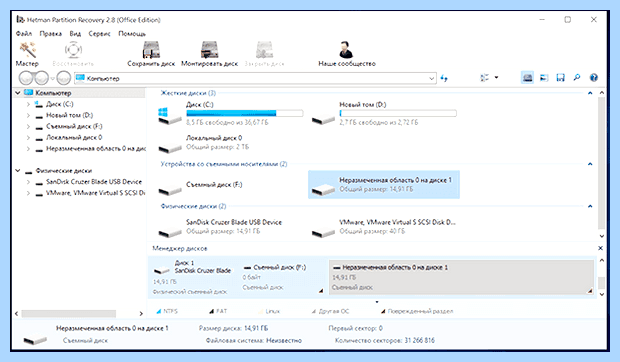Image resolution: width=620 pixels, height=362 pixels.
Task: Click the Физические диски (2) group header
Action: click(x=193, y=206)
